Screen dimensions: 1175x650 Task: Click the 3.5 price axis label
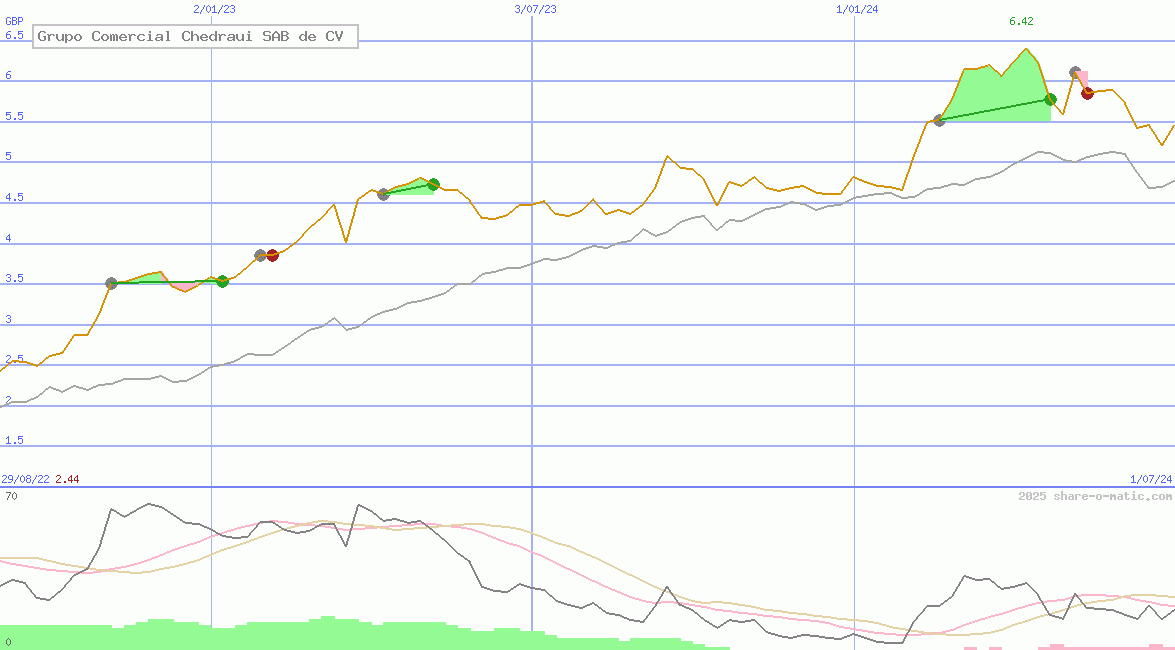[14, 278]
